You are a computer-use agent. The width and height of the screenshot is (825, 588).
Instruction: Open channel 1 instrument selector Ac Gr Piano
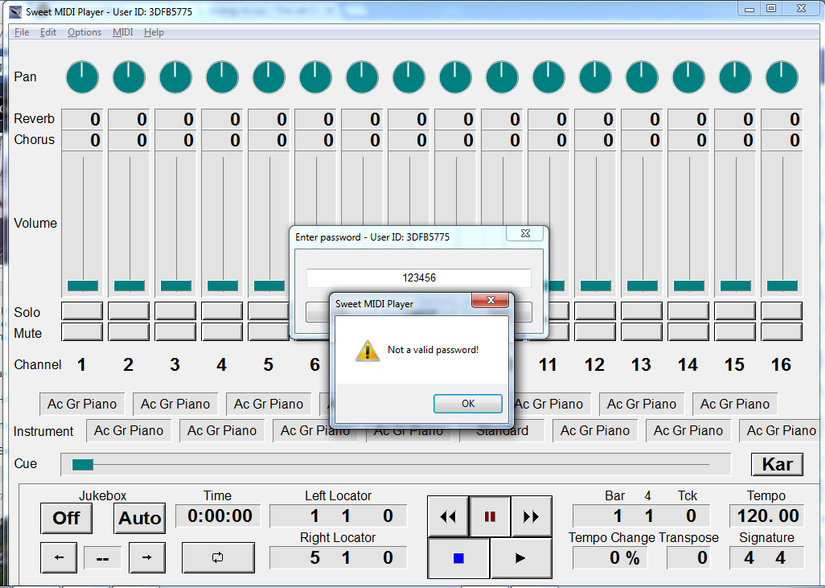(82, 404)
